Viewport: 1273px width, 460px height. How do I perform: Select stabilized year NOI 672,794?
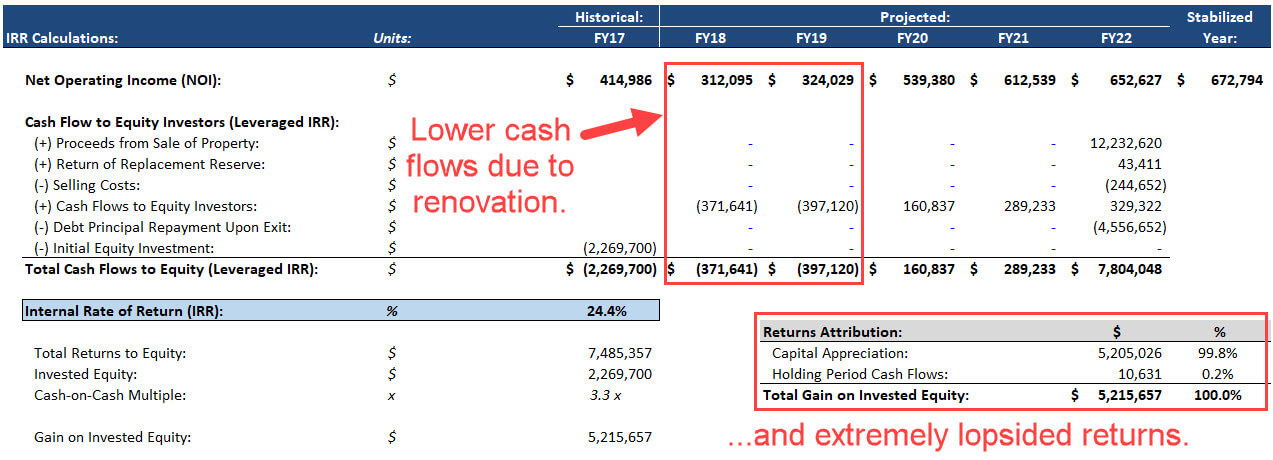[x=1236, y=80]
